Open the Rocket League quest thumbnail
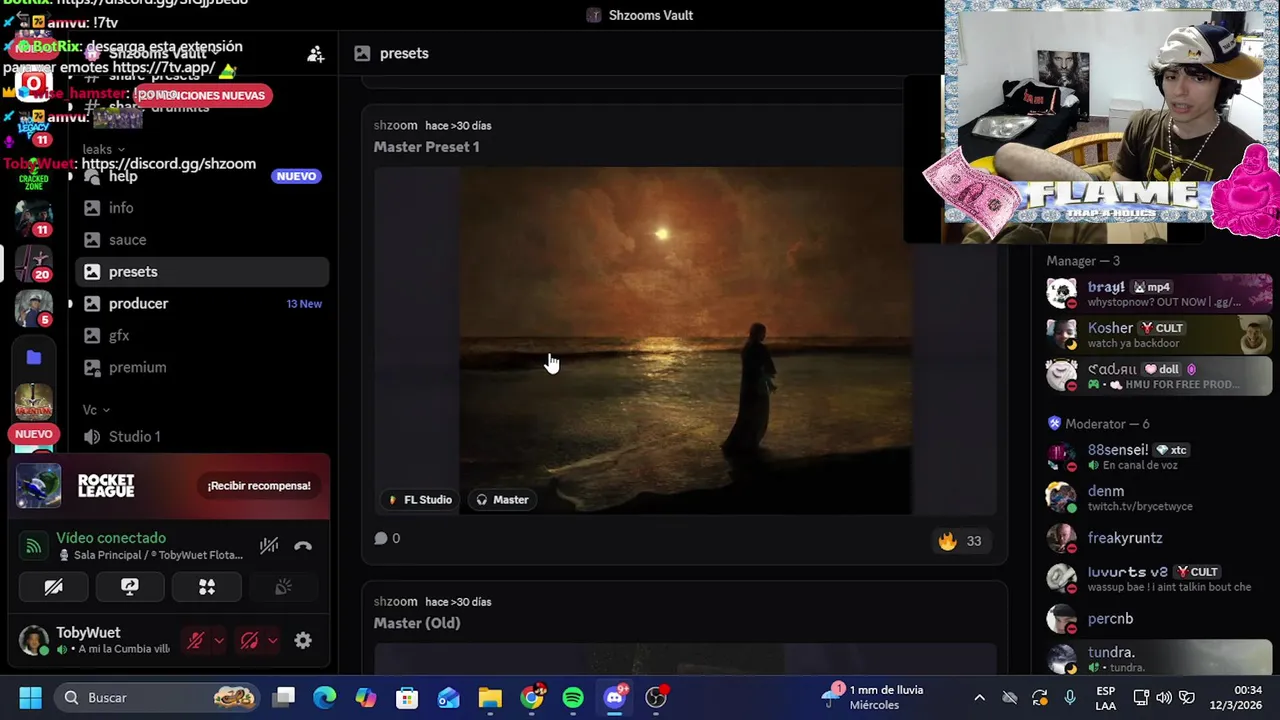The image size is (1280, 720). click(39, 486)
